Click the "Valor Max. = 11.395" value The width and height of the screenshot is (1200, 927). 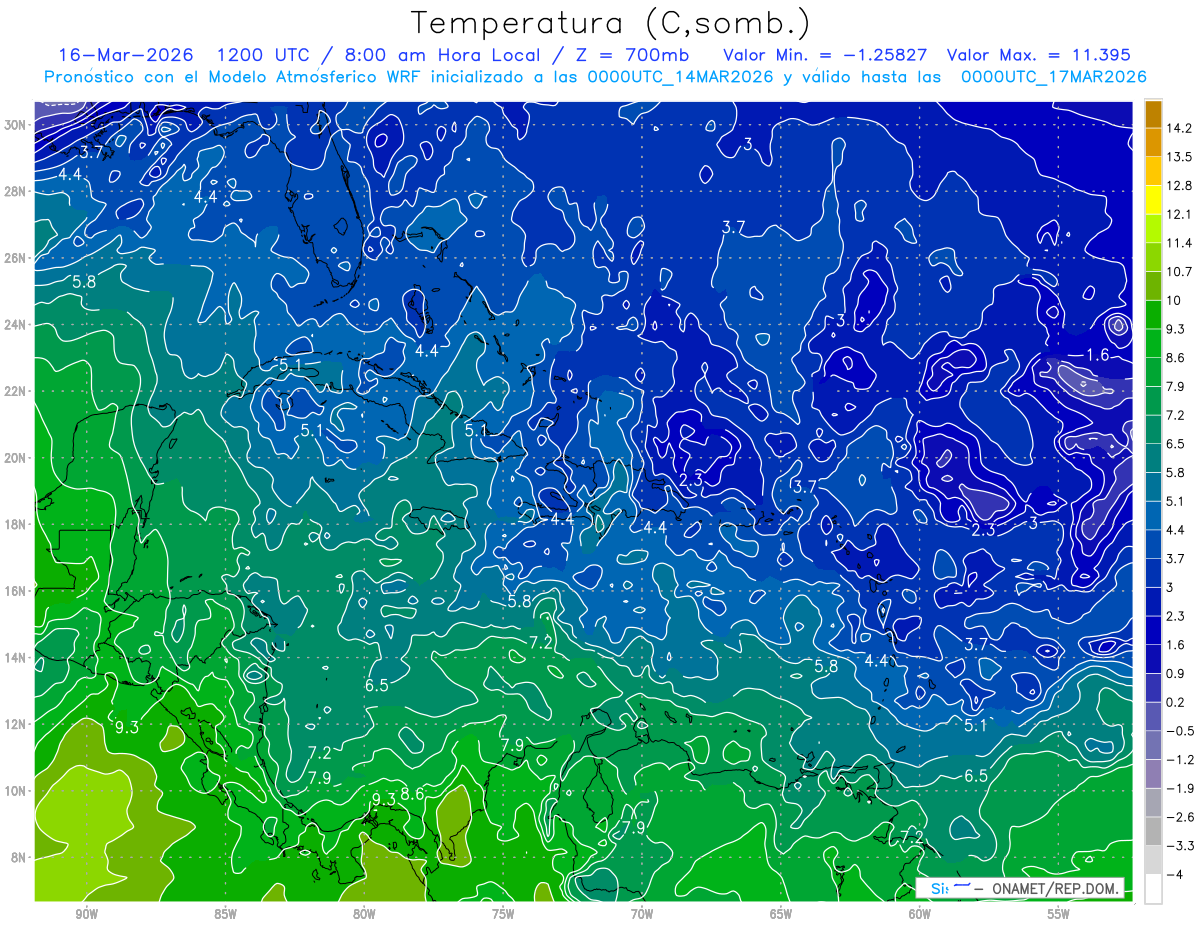(x=1039, y=55)
